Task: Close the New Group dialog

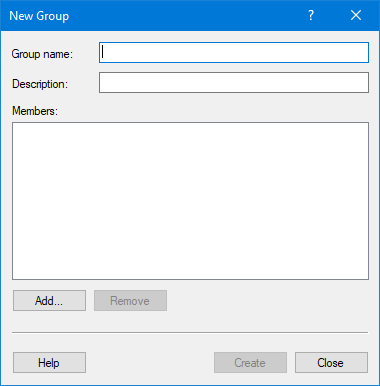Action: [x=331, y=363]
